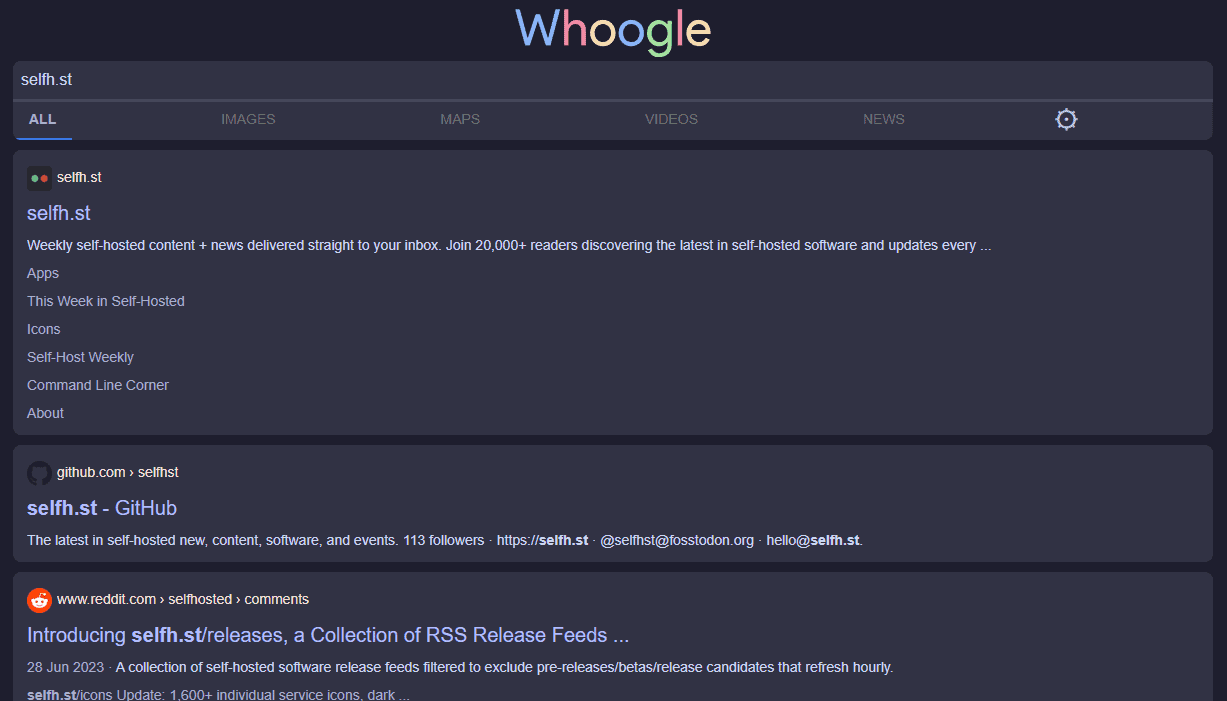Open the settings gear icon
1227x701 pixels.
click(1066, 120)
